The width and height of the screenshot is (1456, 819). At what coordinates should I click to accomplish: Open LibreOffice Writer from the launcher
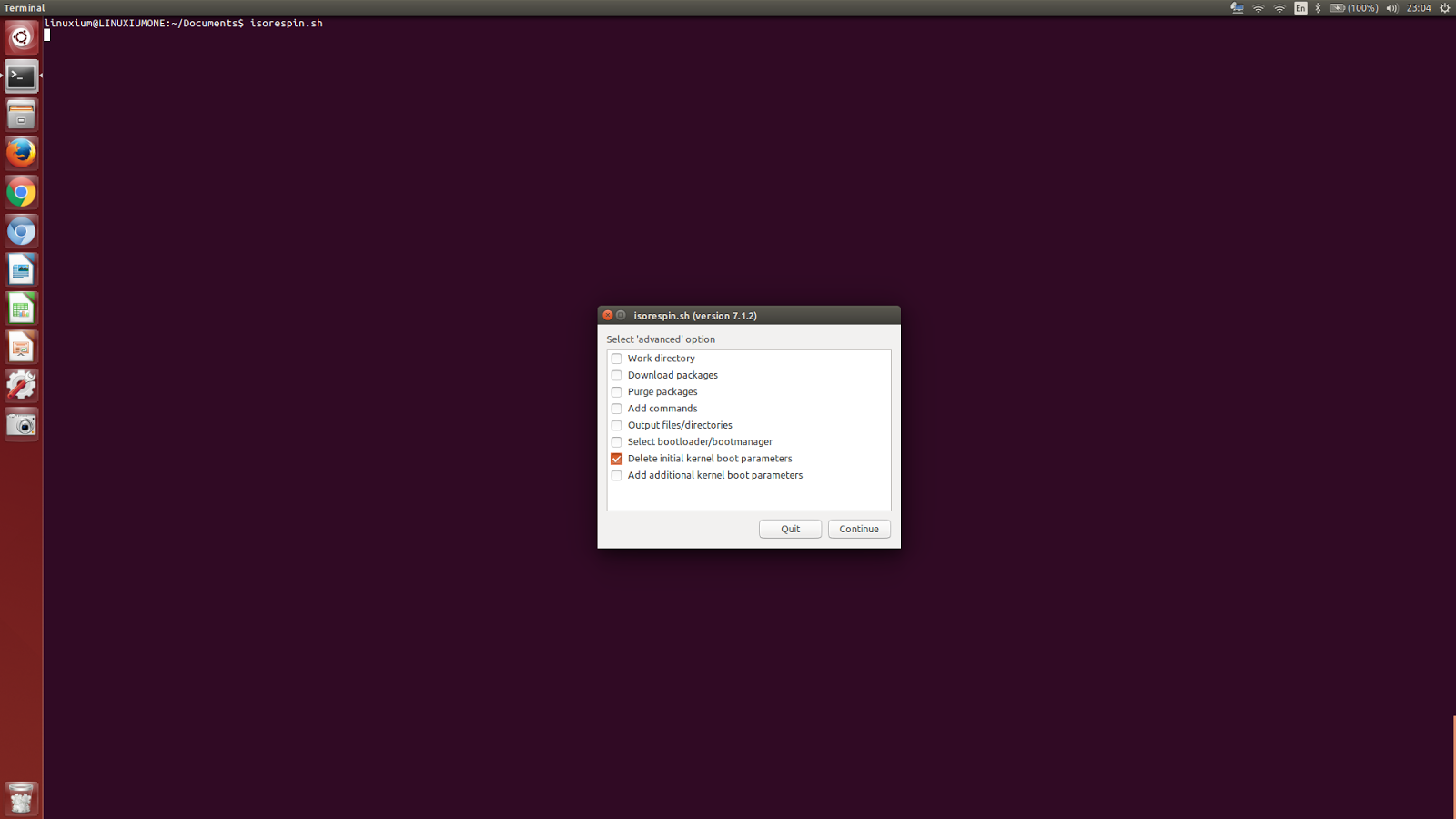pyautogui.click(x=21, y=269)
